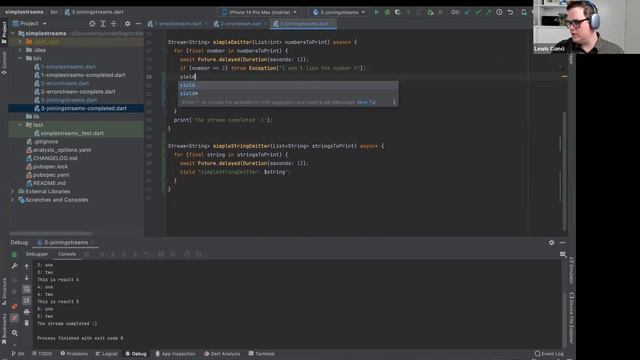
Task: Click the editor vertical scrollbar
Action: pyautogui.click(x=564, y=171)
